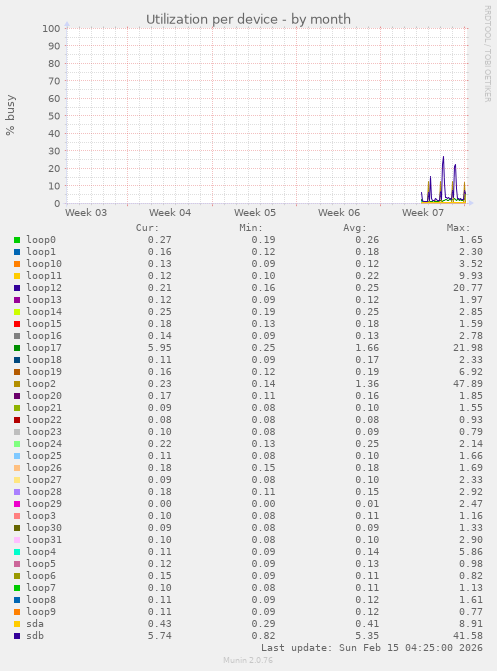
Task: Select the loop20 legend label
Action: [44, 396]
